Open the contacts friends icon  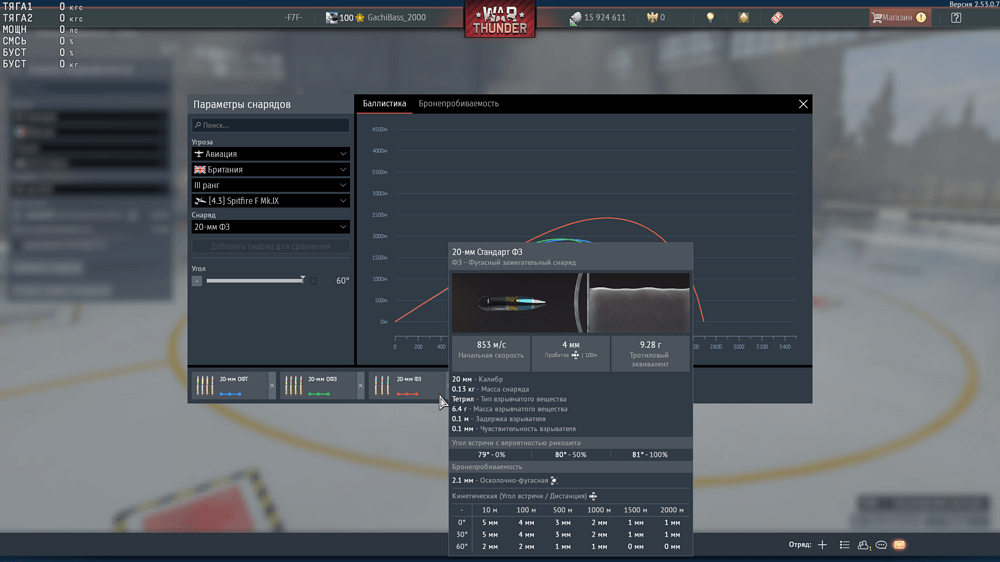tap(863, 545)
